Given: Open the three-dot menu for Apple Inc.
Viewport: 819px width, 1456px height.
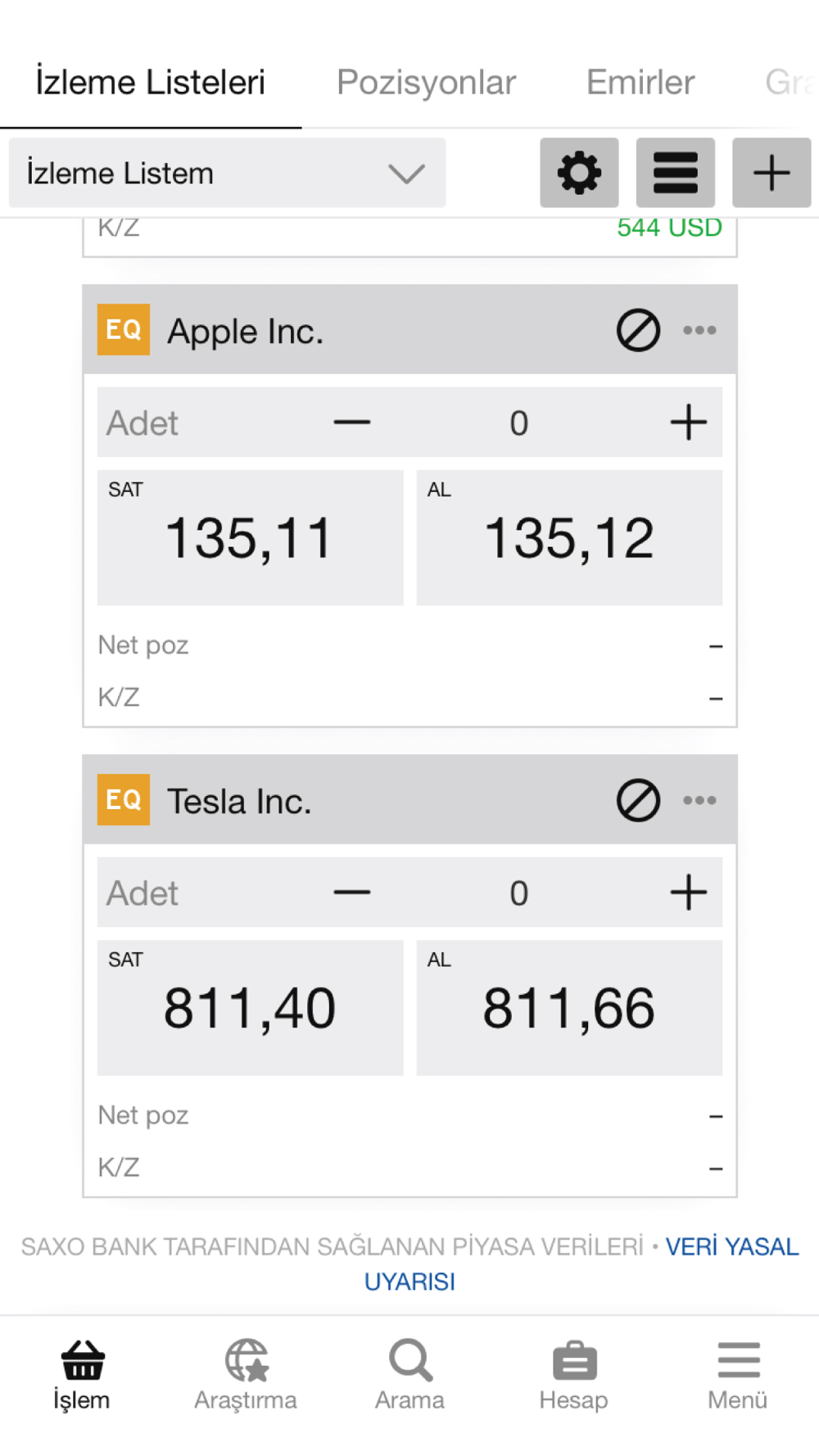Looking at the screenshot, I should click(x=699, y=330).
